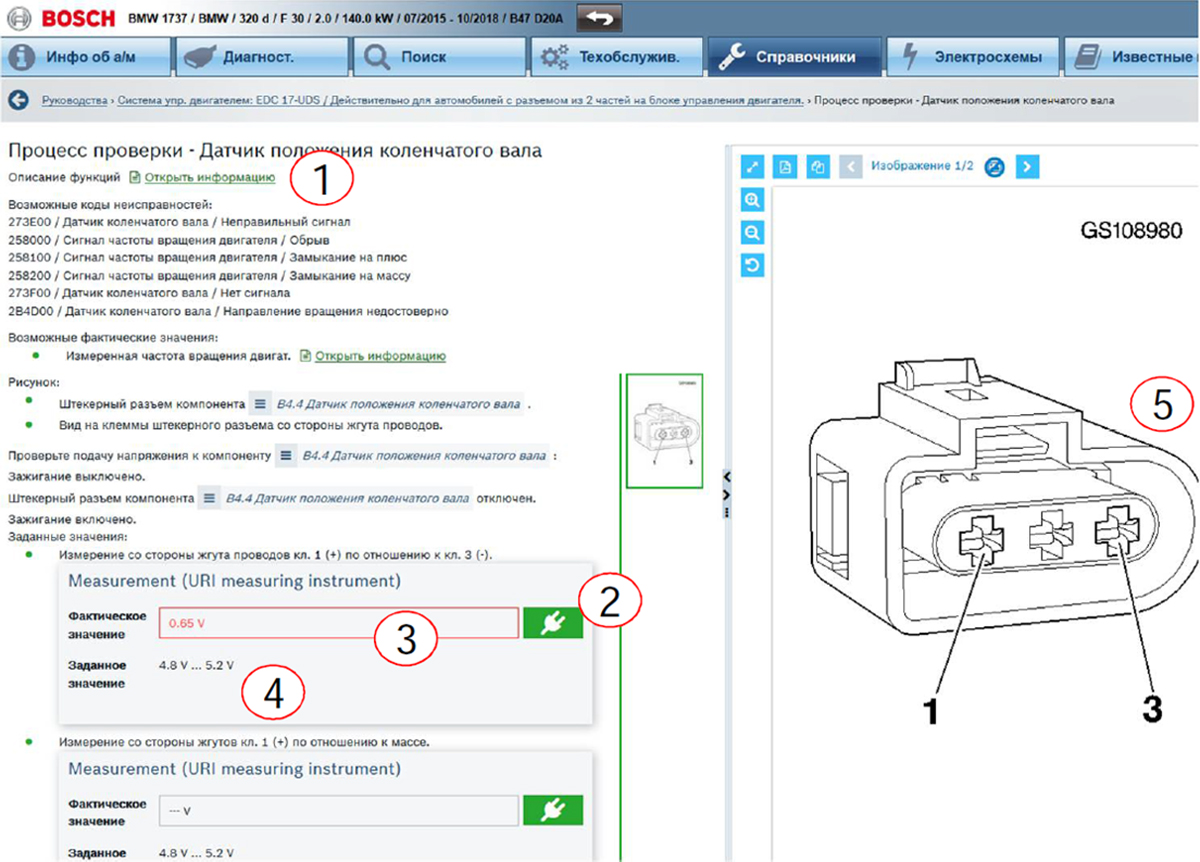Click the back arrow button beside vehicle info

[x=600, y=17]
